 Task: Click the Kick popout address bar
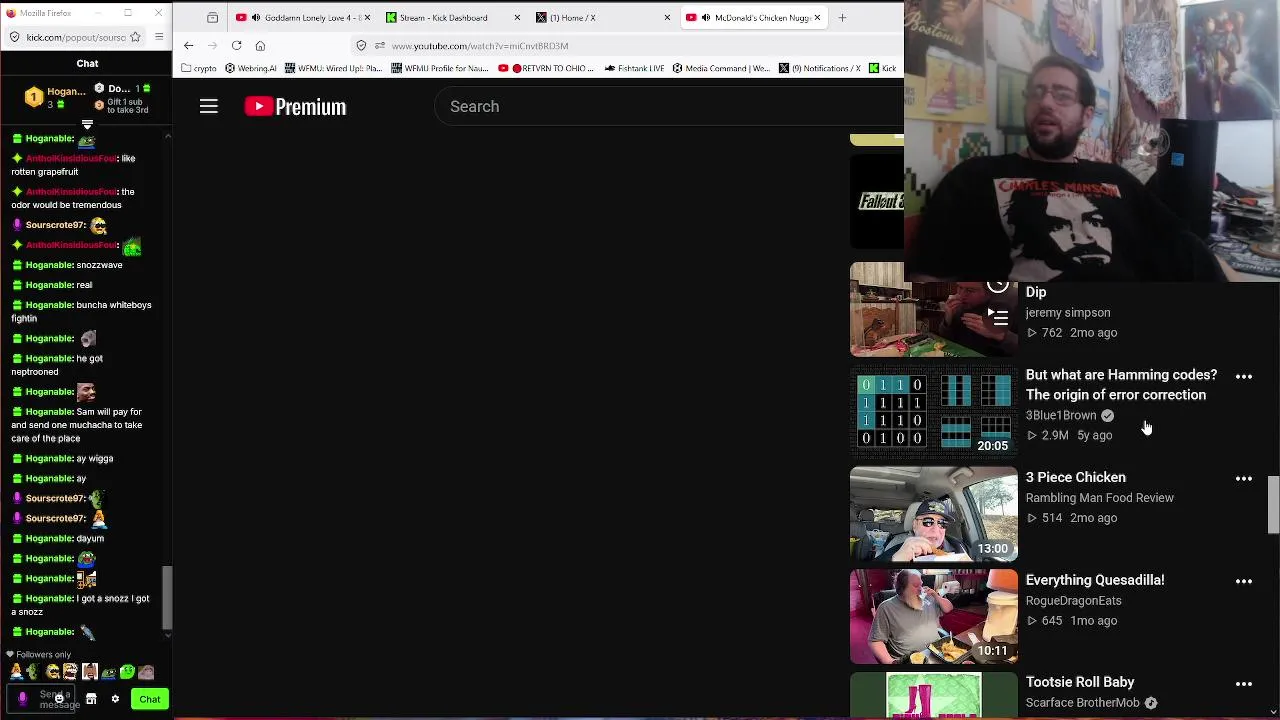(76, 37)
